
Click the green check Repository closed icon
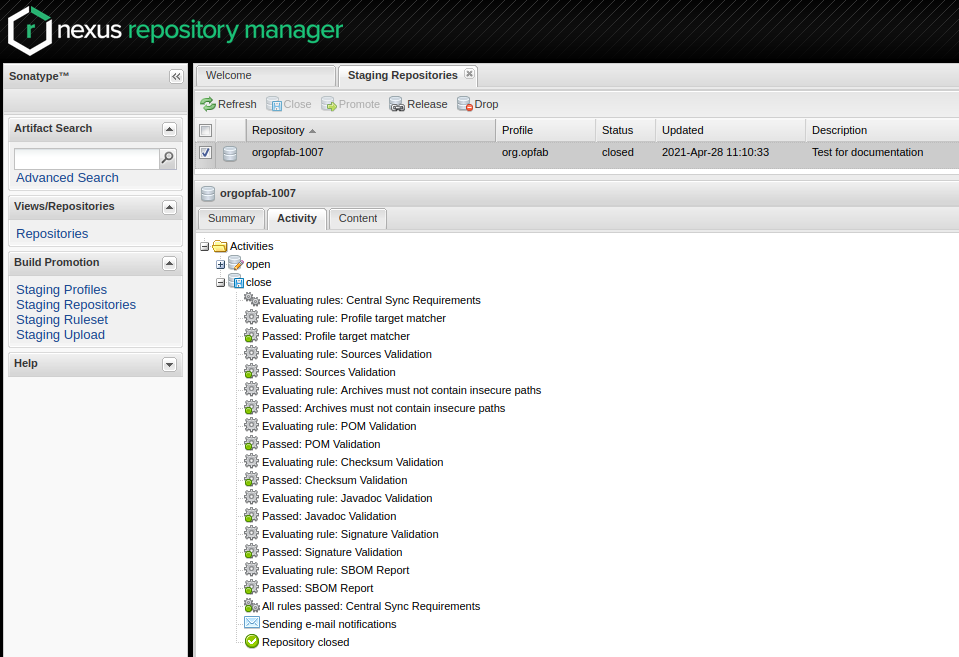point(251,641)
